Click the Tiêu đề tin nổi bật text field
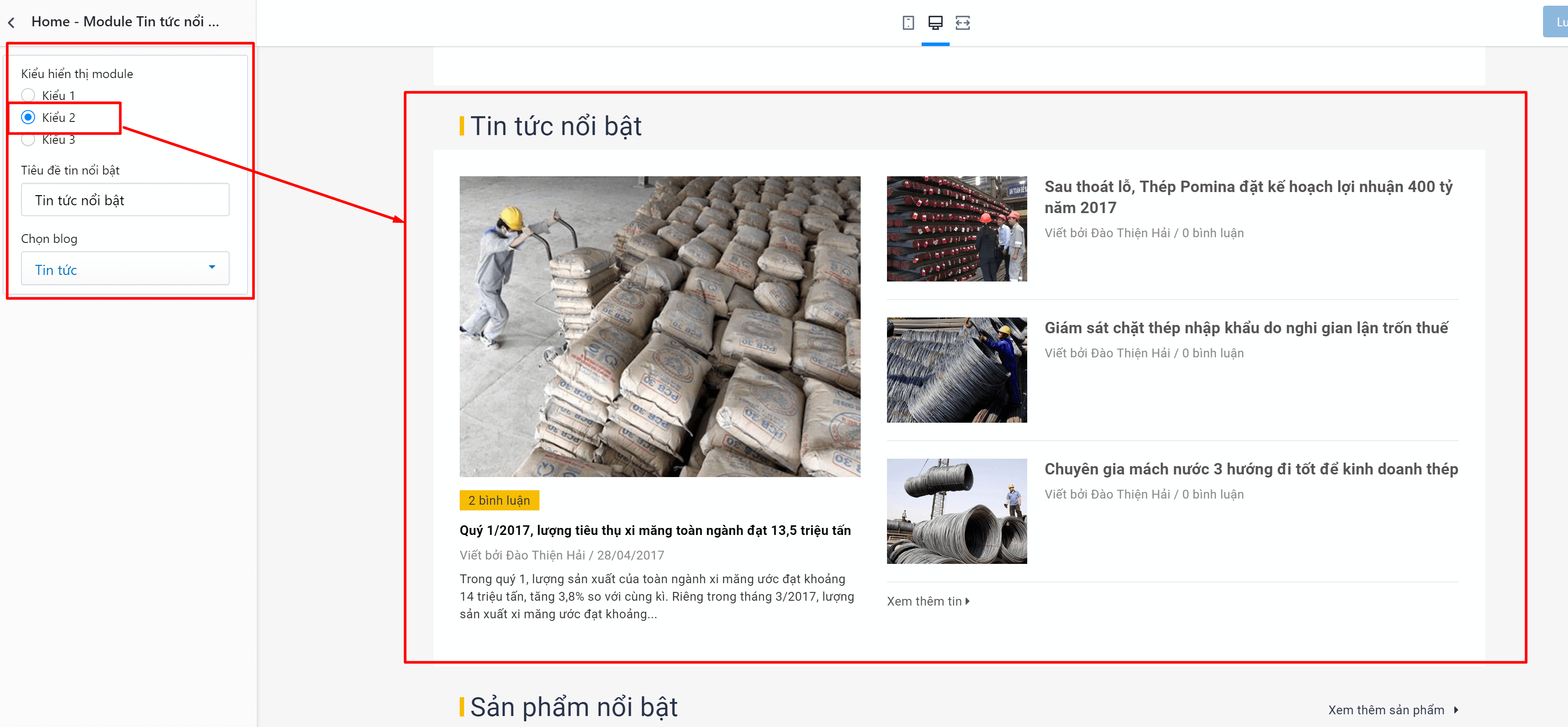 coord(125,200)
